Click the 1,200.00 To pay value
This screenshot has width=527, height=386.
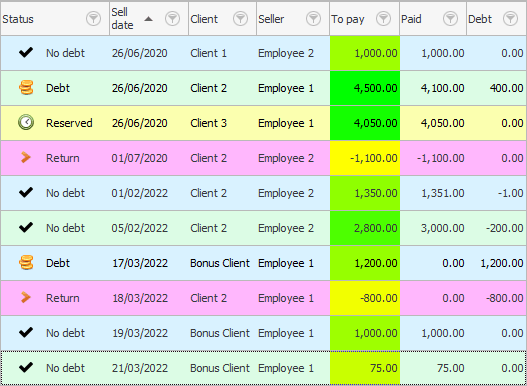pos(375,263)
